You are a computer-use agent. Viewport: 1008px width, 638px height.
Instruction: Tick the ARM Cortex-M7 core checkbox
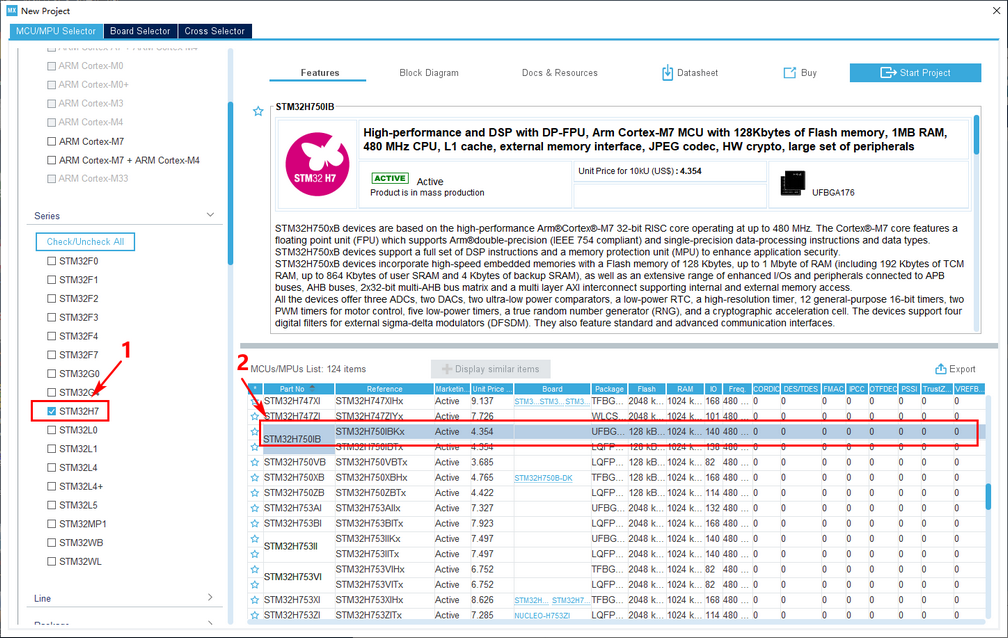[52, 142]
